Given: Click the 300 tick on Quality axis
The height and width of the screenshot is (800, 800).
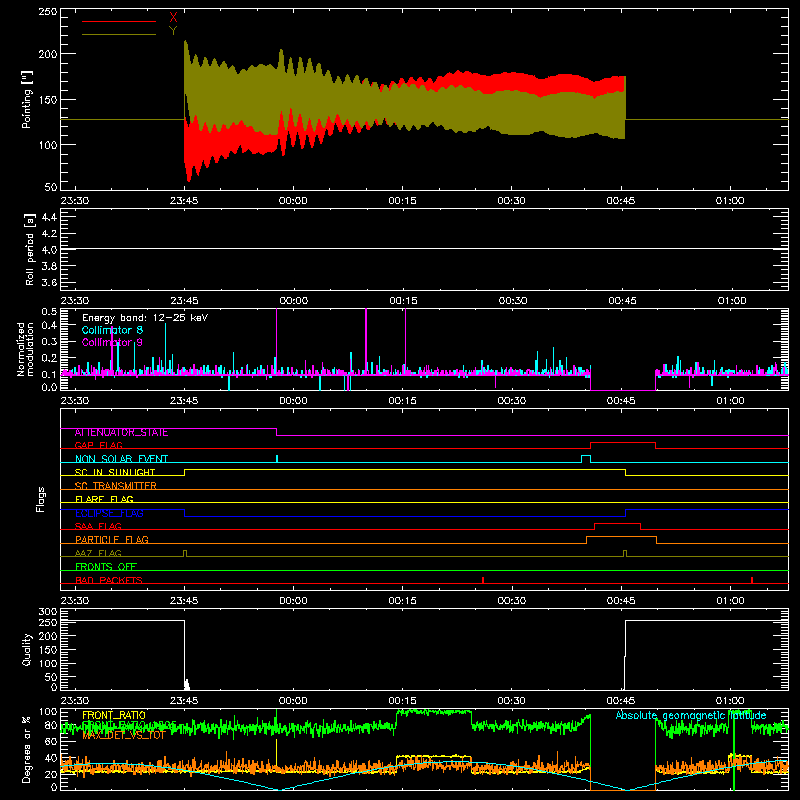Looking at the screenshot, I should coord(48,612).
